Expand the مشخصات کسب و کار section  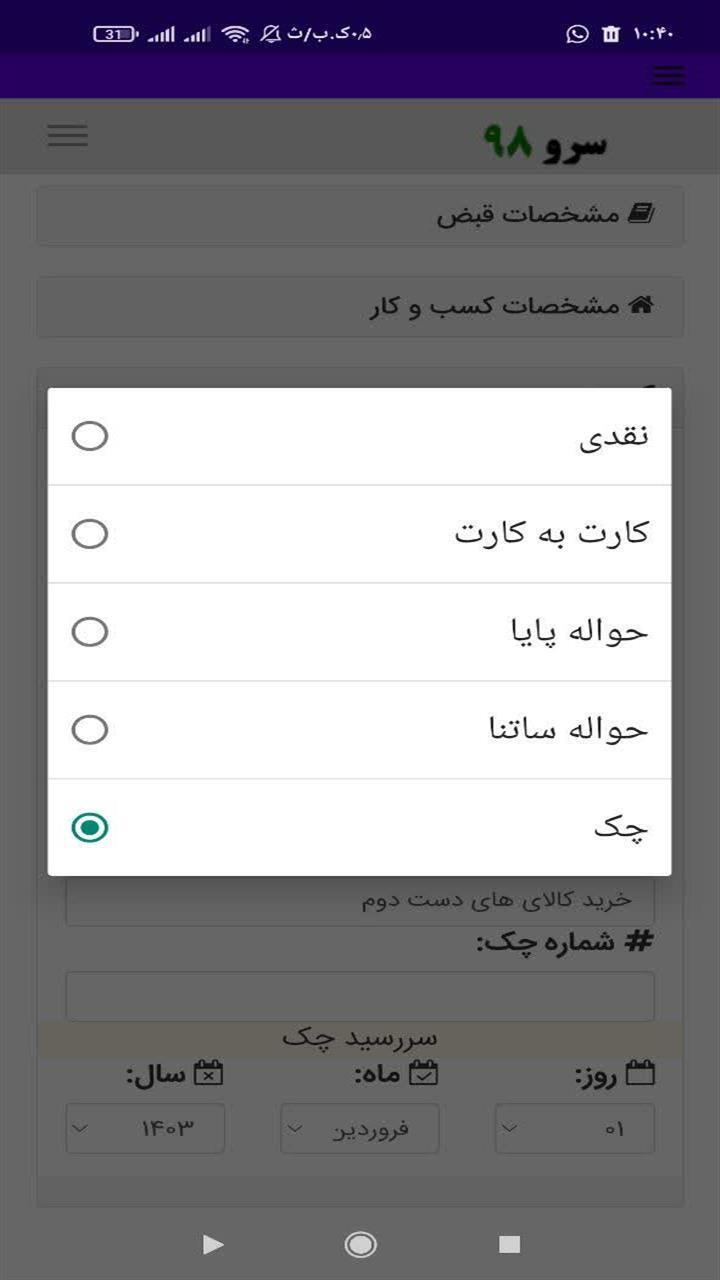(360, 307)
